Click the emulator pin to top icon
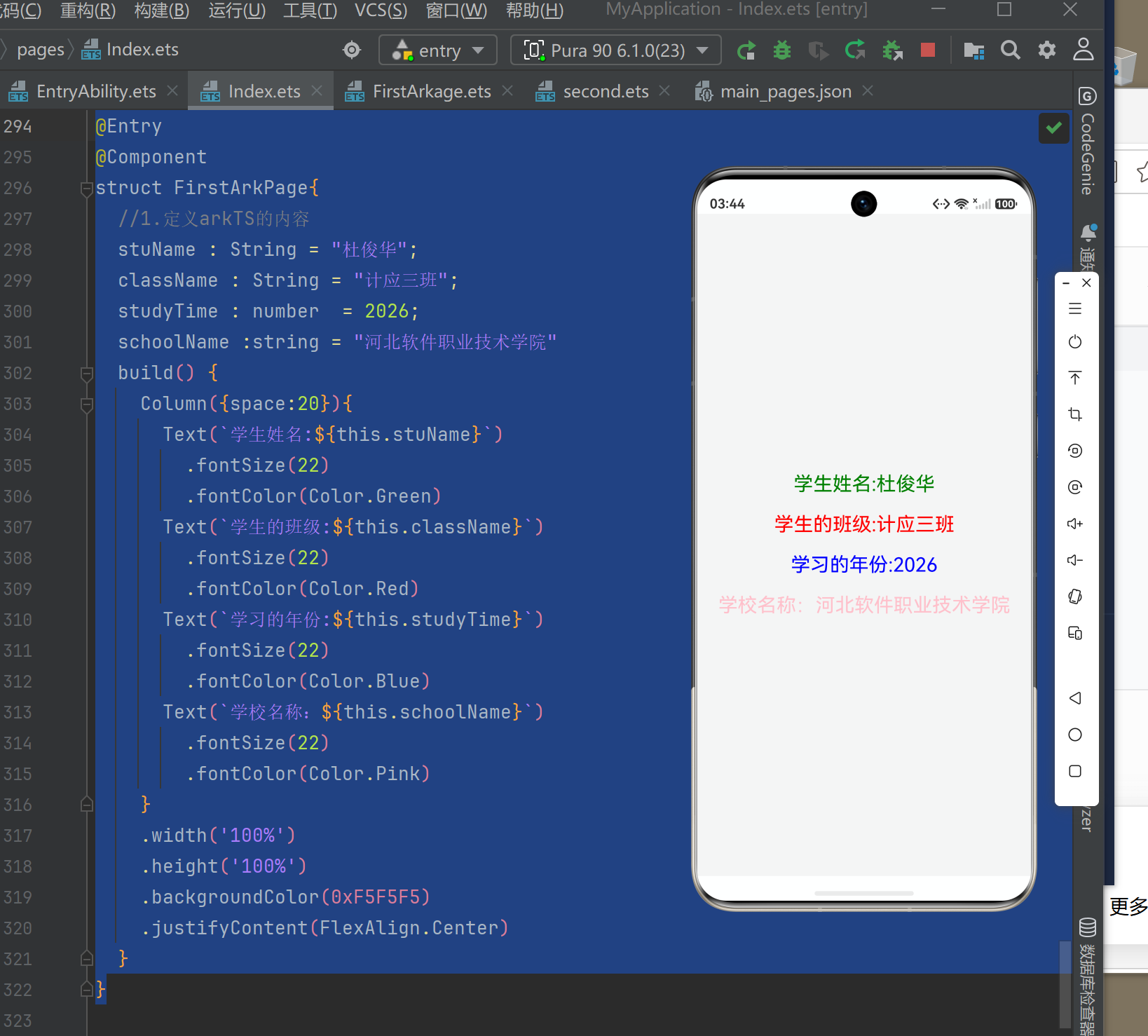The image size is (1148, 1036). (1075, 378)
